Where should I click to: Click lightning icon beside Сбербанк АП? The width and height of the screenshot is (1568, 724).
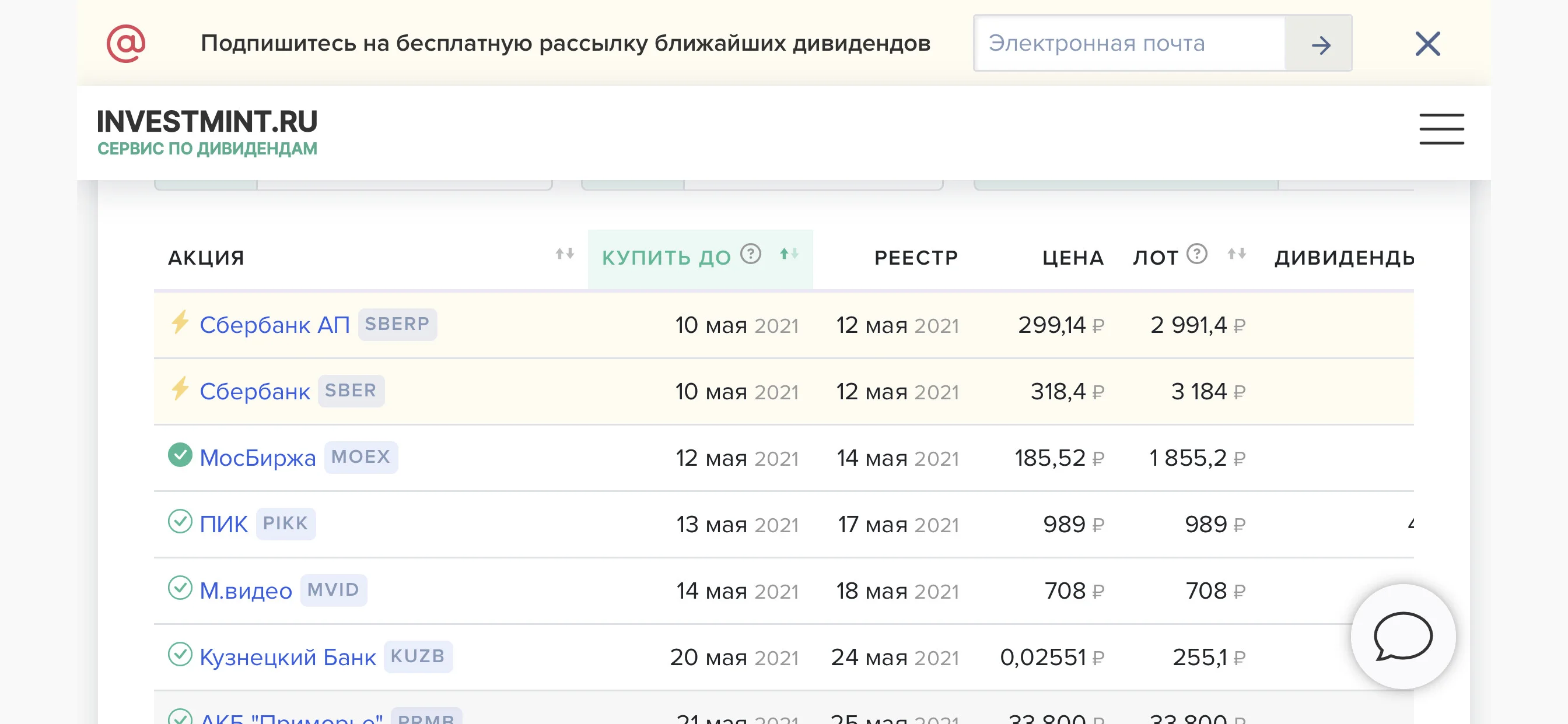[180, 322]
